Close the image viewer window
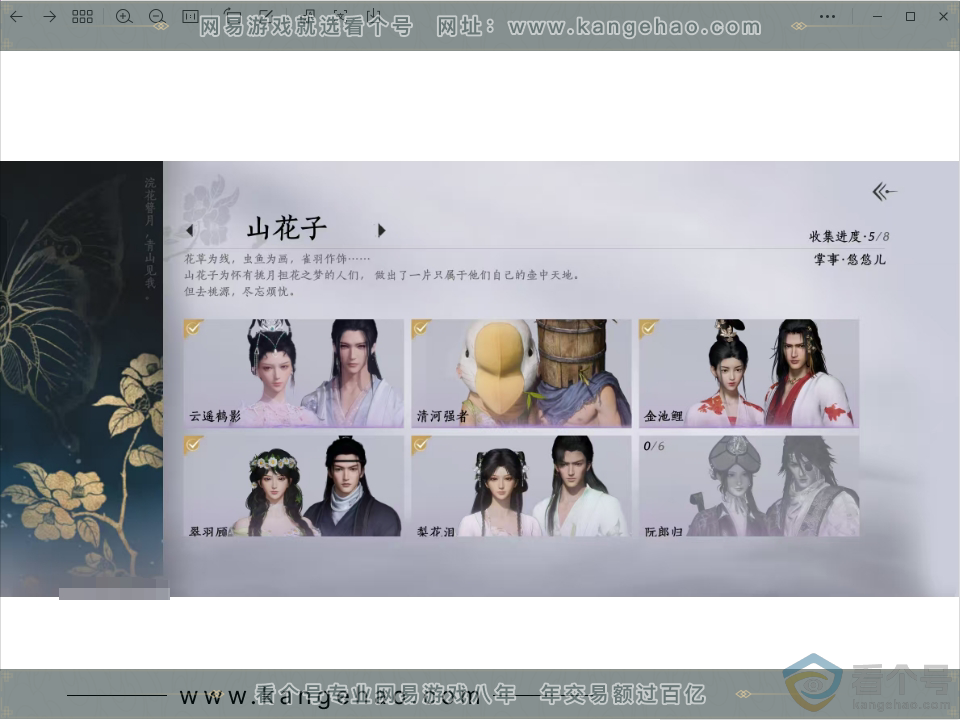The height and width of the screenshot is (720, 960). click(943, 17)
